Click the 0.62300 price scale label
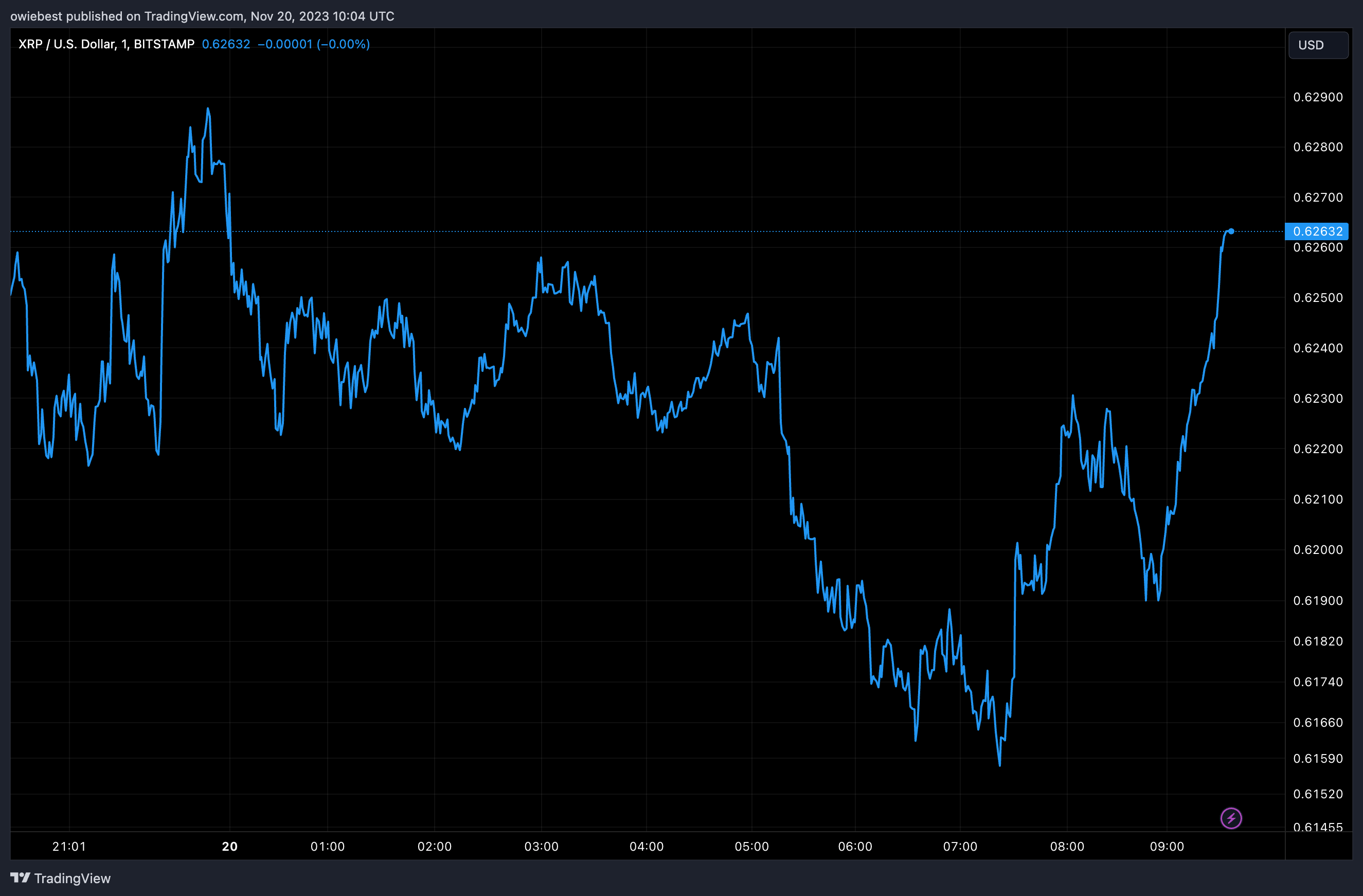This screenshot has height=896, width=1363. 1318,399
